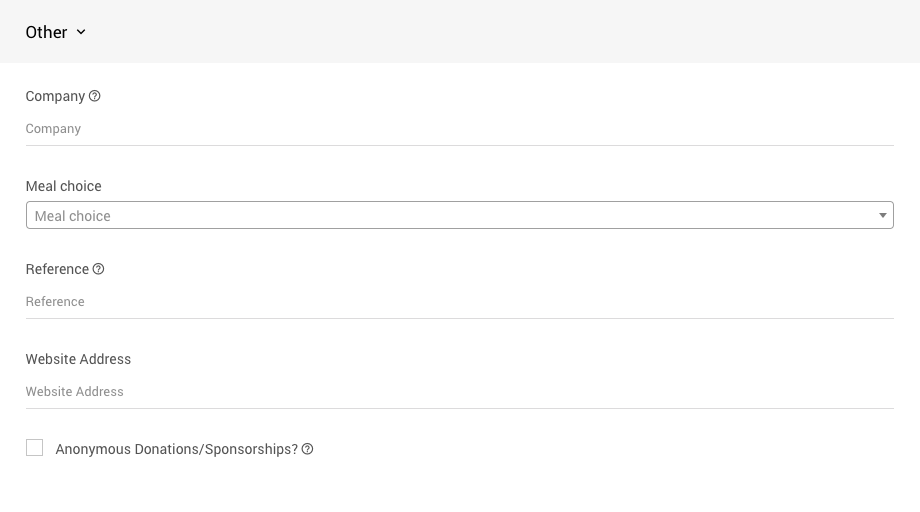Viewport: 920px width, 512px height.
Task: Open the Meal choice combo box
Action: (459, 215)
